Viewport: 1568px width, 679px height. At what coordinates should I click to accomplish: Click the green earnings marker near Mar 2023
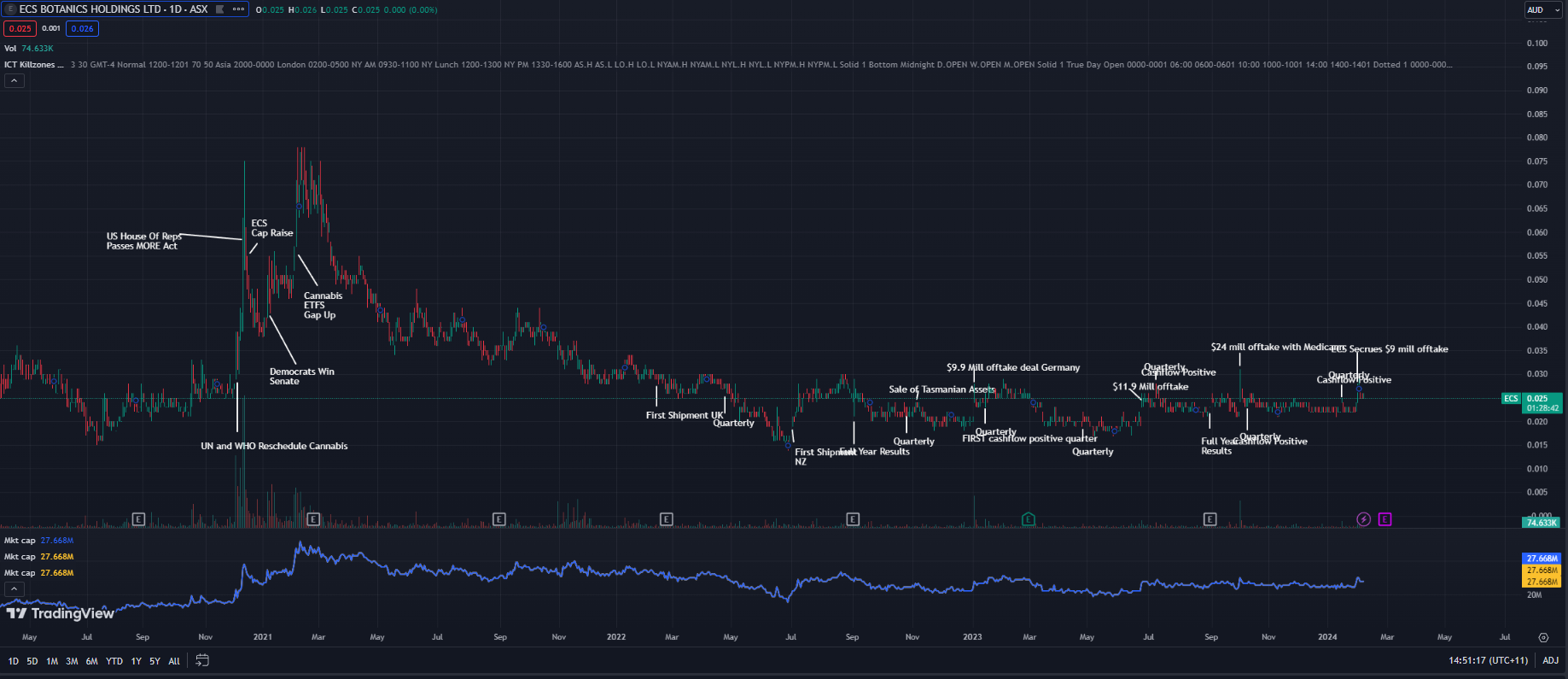click(x=1029, y=519)
